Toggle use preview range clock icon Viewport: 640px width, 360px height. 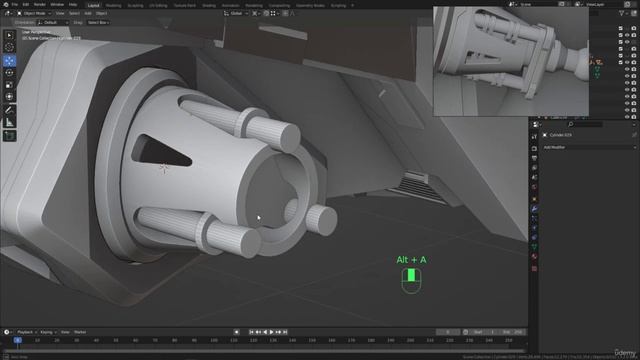466,332
